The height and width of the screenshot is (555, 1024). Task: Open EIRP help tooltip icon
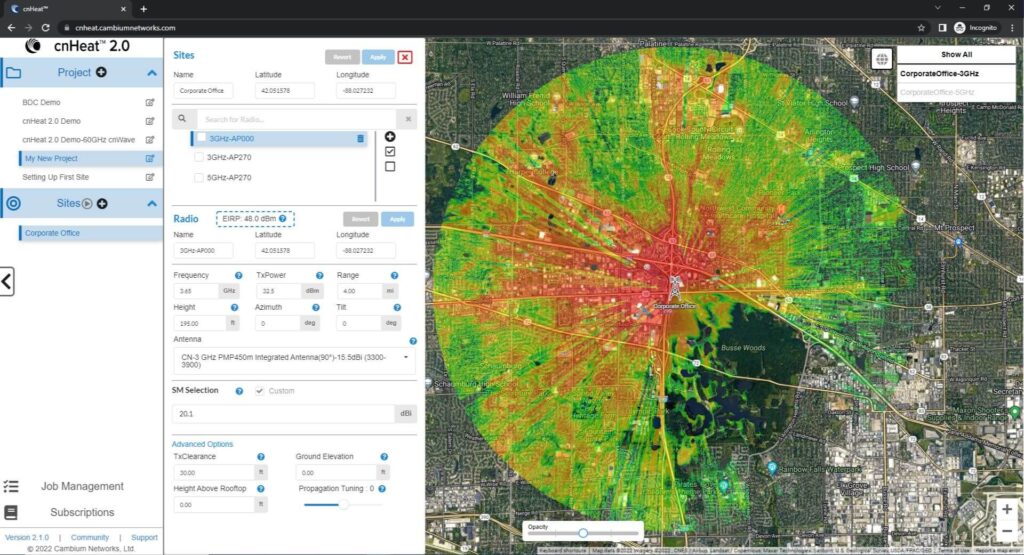pos(283,219)
